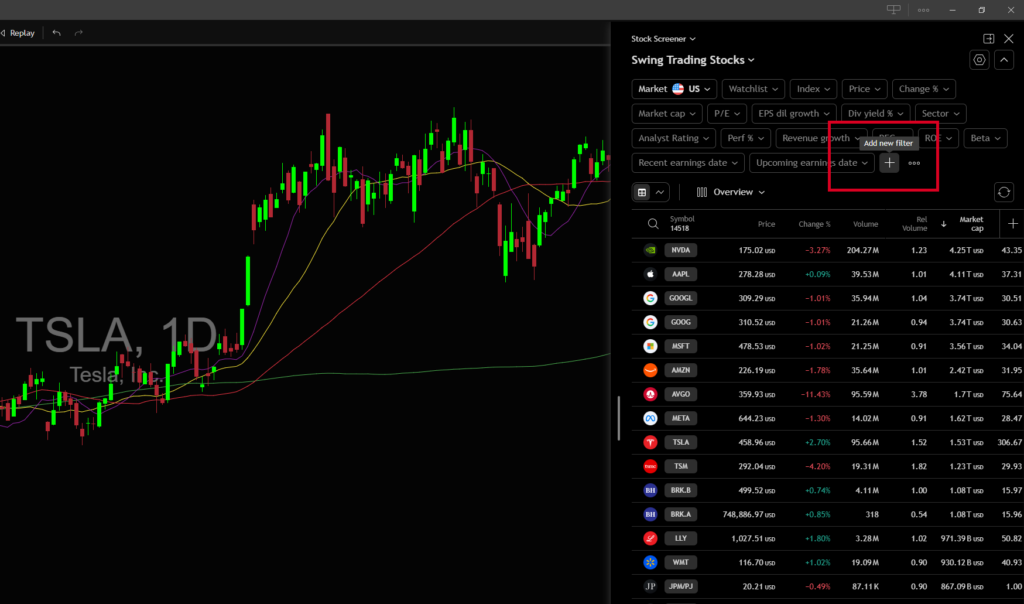Add a column with plus icon

tap(1013, 224)
